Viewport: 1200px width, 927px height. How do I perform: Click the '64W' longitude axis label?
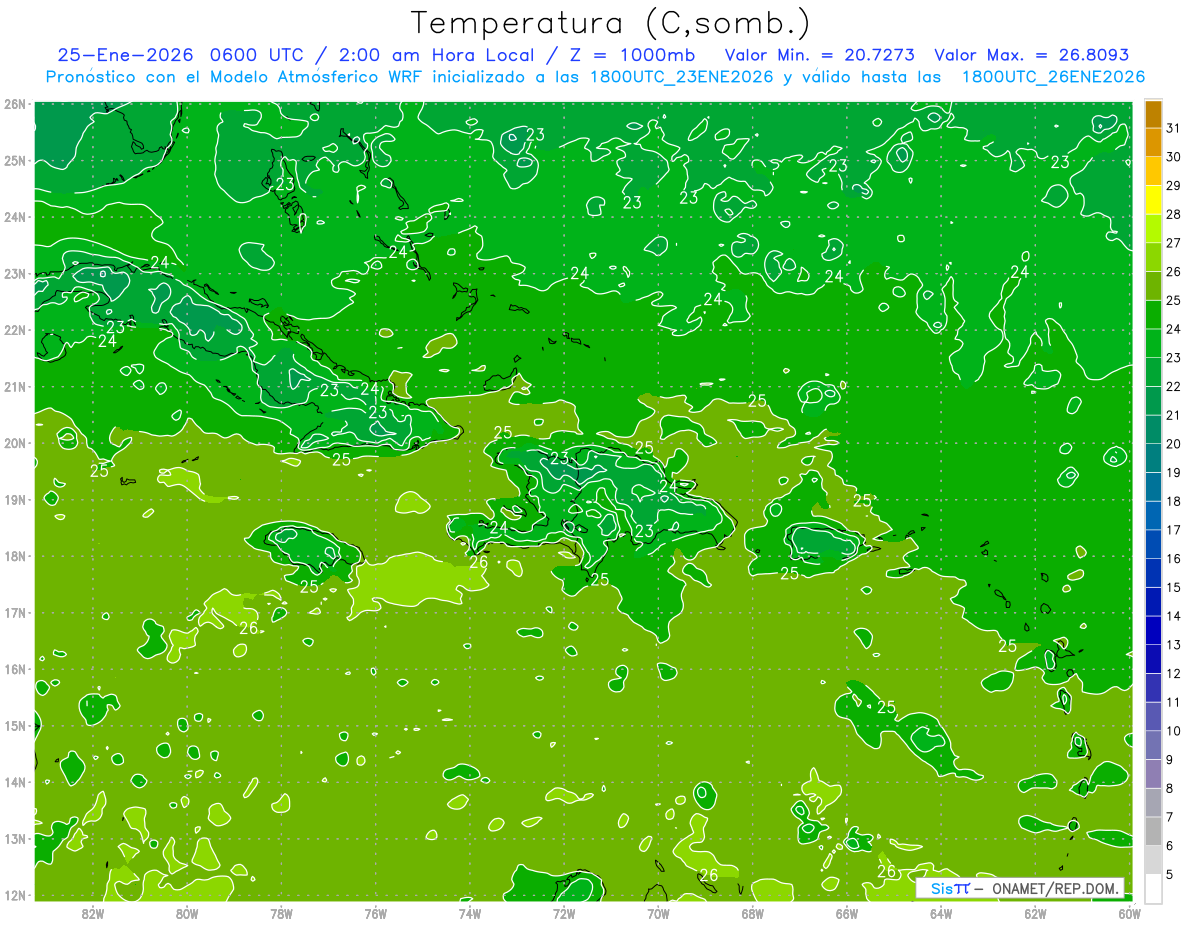941,913
